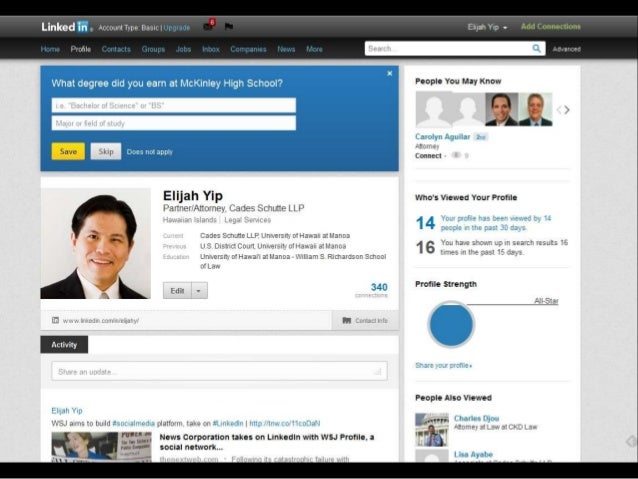Click the Share an update box
This screenshot has height=479, width=638.
pos(219,372)
